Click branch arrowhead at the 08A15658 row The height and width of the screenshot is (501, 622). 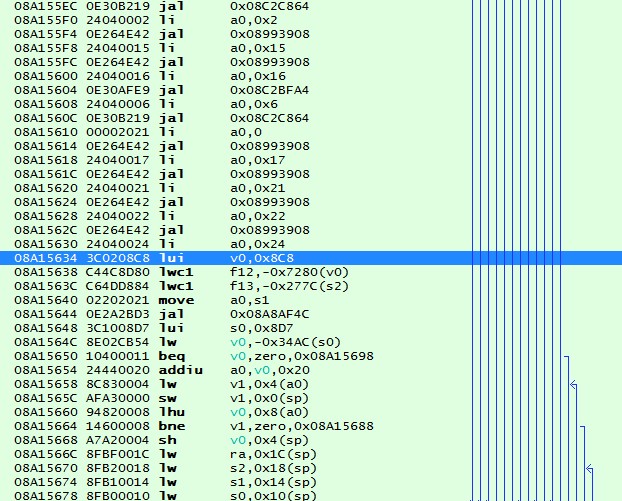(x=573, y=384)
